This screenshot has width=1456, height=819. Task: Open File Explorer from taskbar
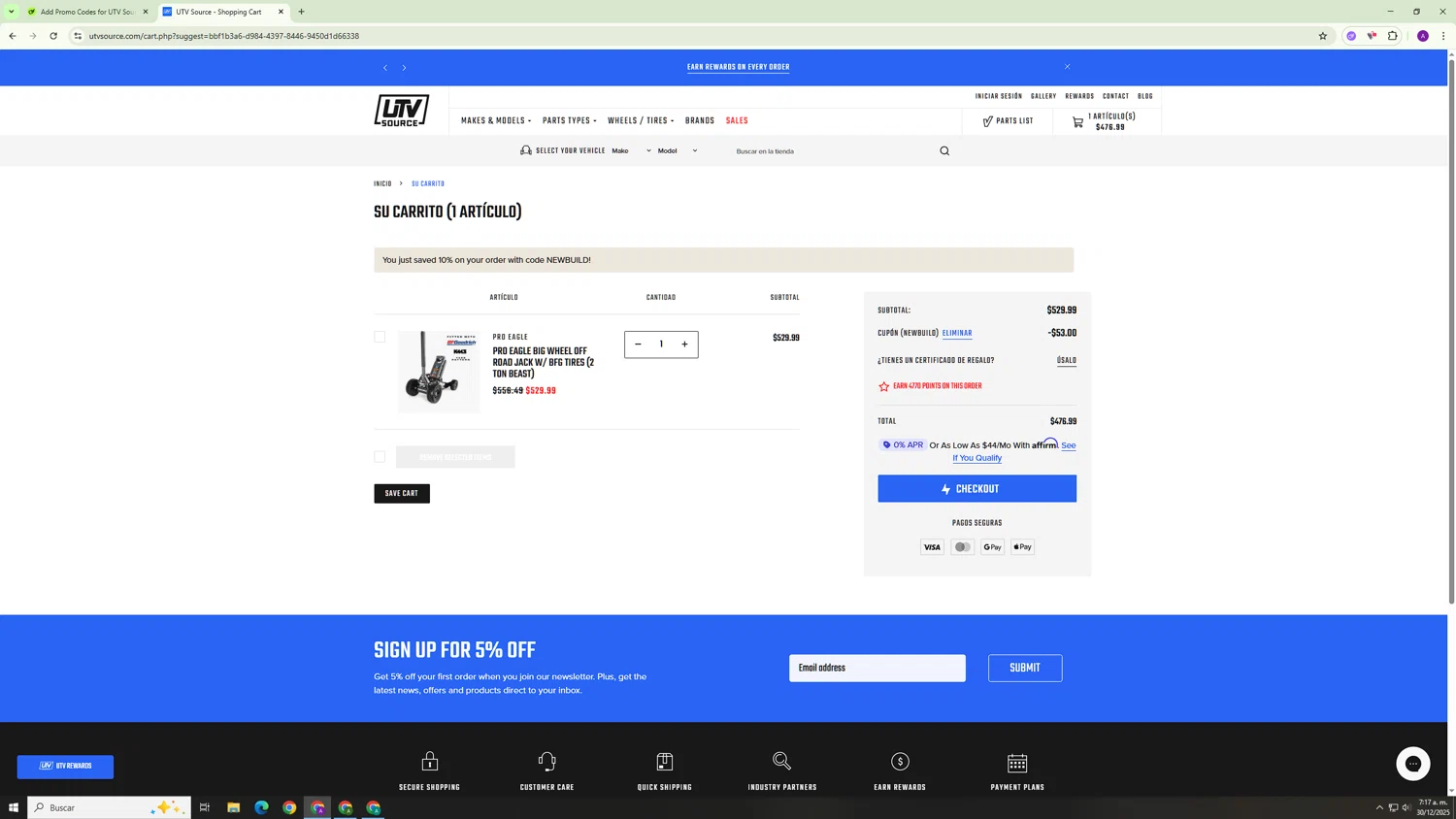click(233, 807)
